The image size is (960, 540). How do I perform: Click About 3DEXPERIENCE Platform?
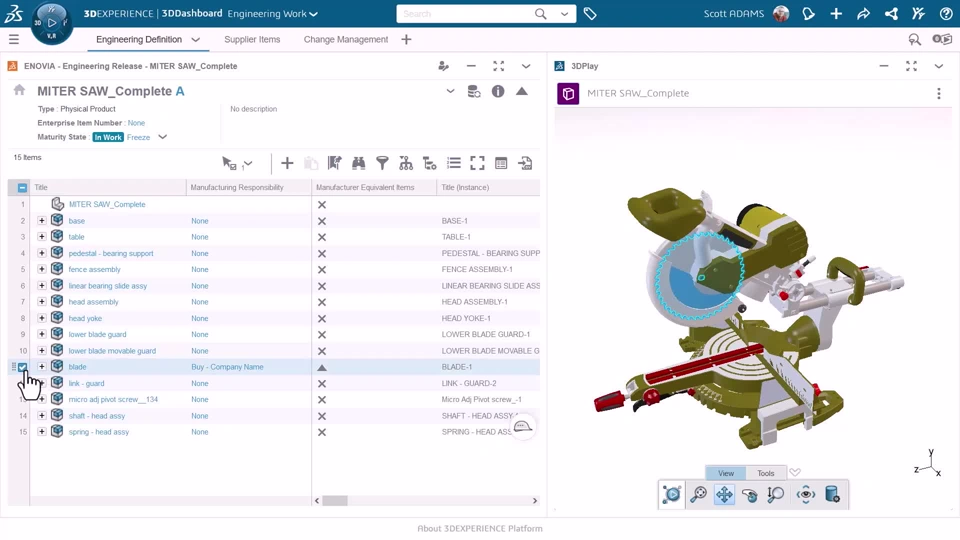[480, 528]
